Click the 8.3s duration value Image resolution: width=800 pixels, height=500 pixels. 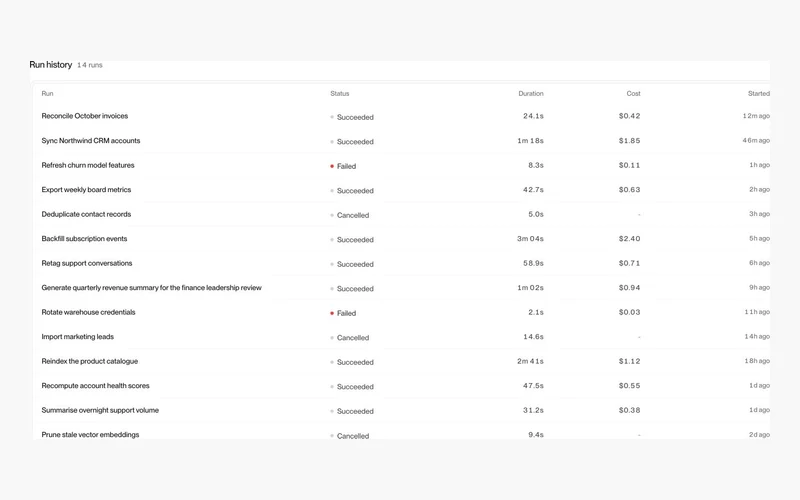(x=536, y=165)
